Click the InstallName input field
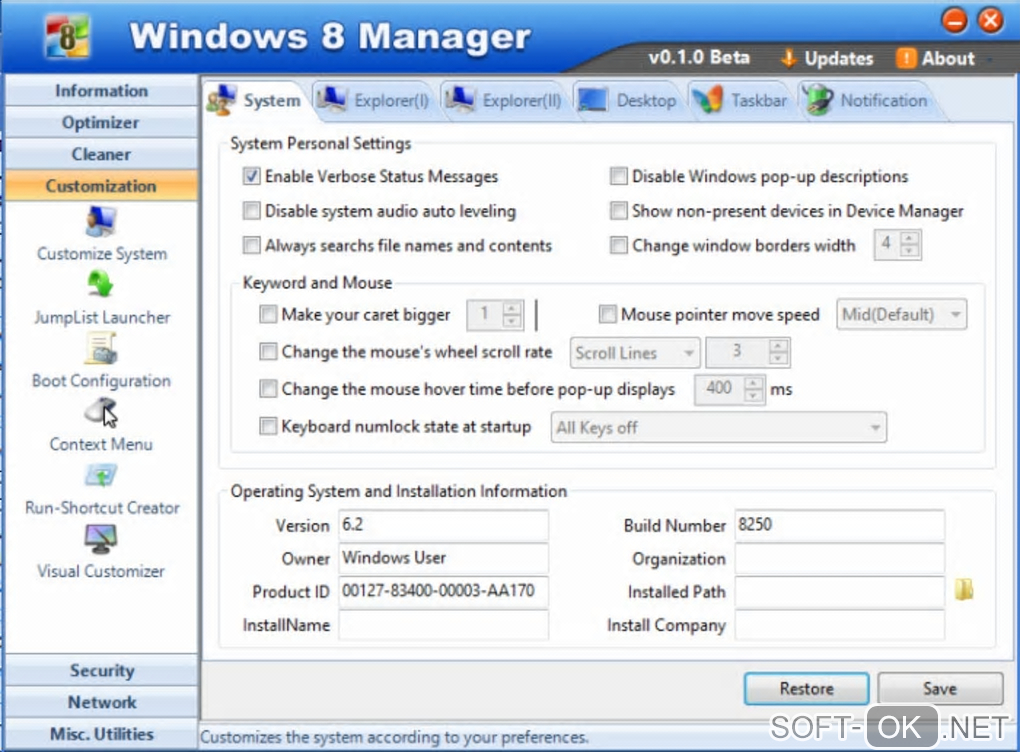The width and height of the screenshot is (1020, 752). click(x=443, y=624)
